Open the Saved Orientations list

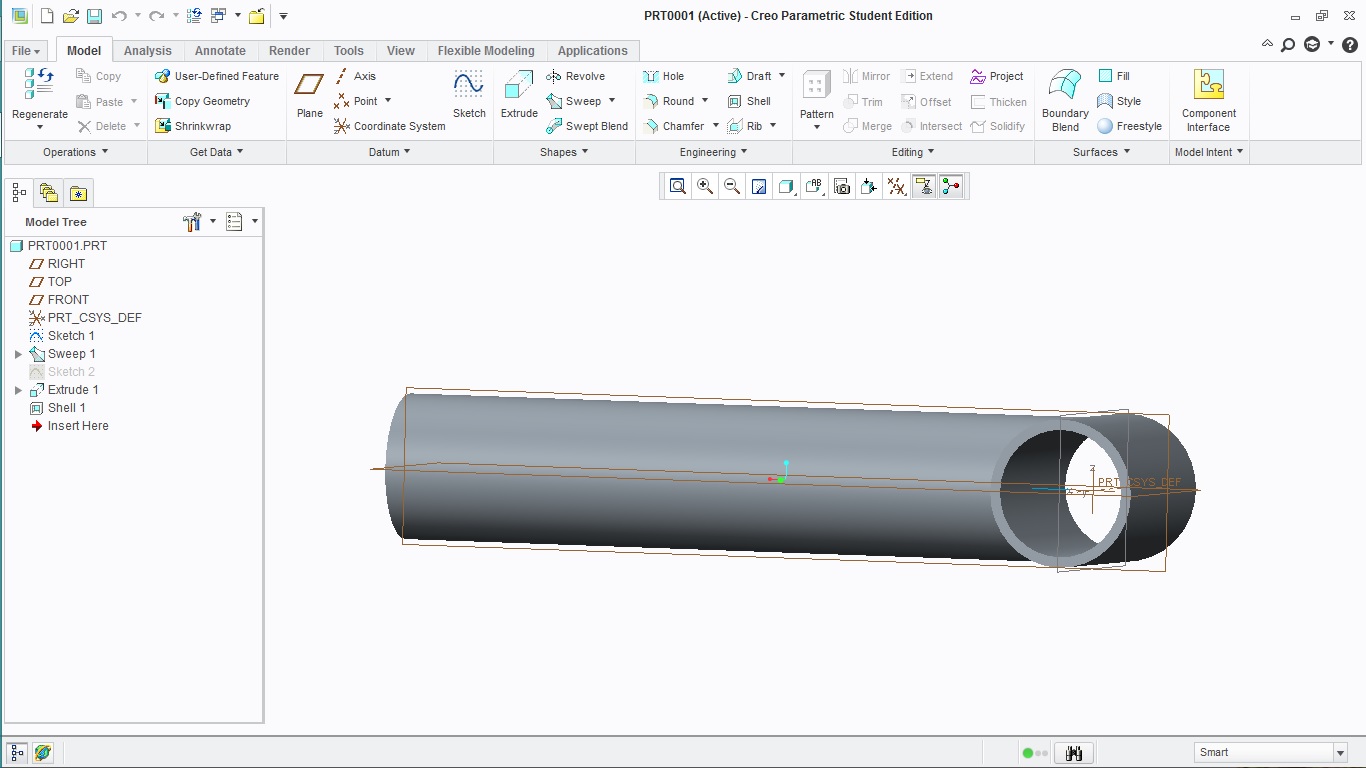815,186
